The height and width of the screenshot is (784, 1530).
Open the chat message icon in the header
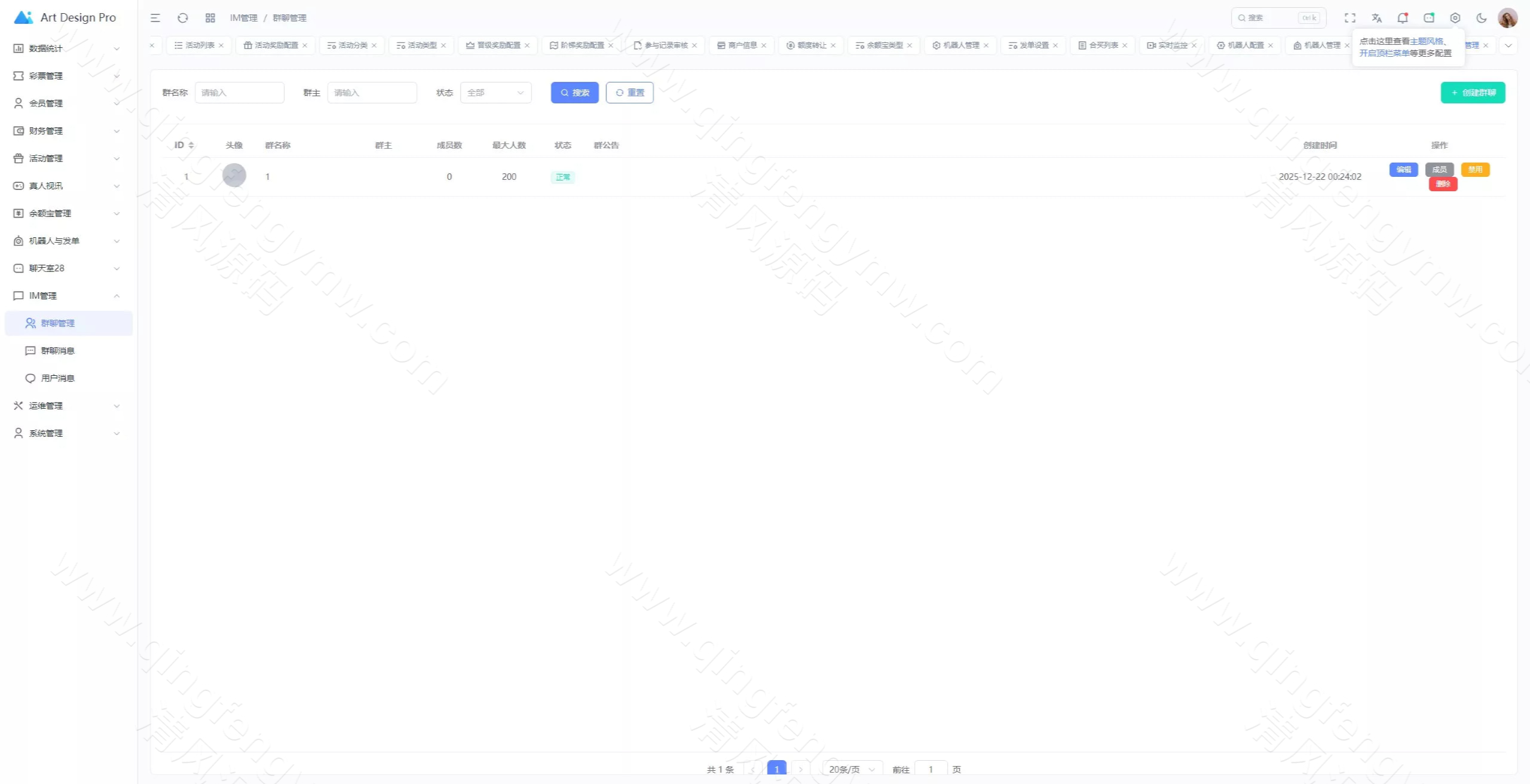[x=1429, y=18]
